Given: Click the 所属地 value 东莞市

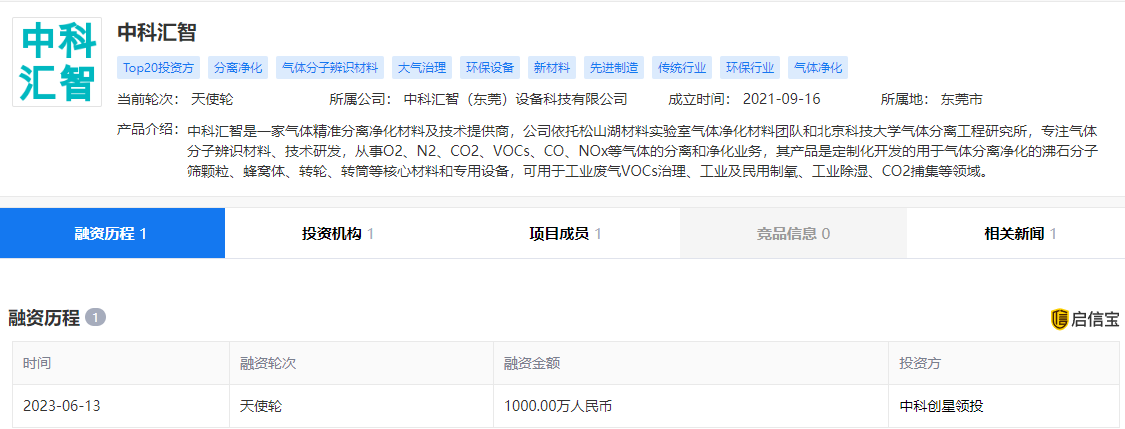Looking at the screenshot, I should pos(962,99).
